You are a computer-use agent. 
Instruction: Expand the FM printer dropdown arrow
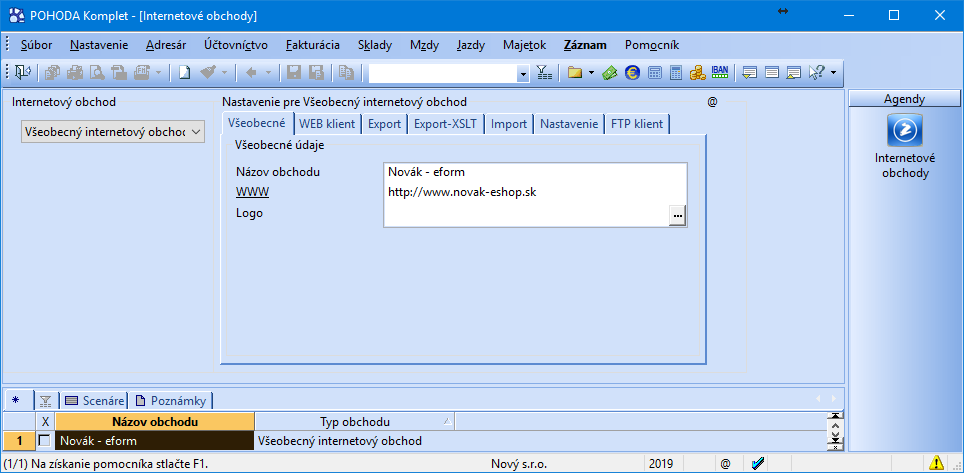[158, 73]
